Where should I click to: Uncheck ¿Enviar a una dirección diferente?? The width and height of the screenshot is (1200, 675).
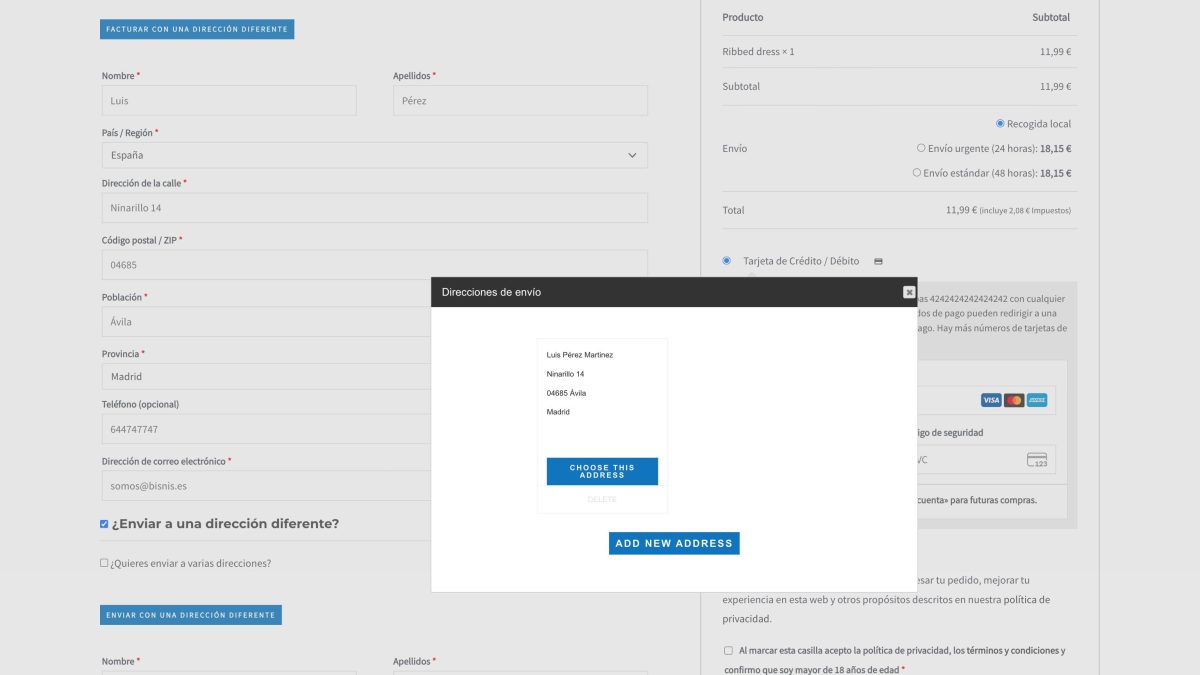[103, 522]
